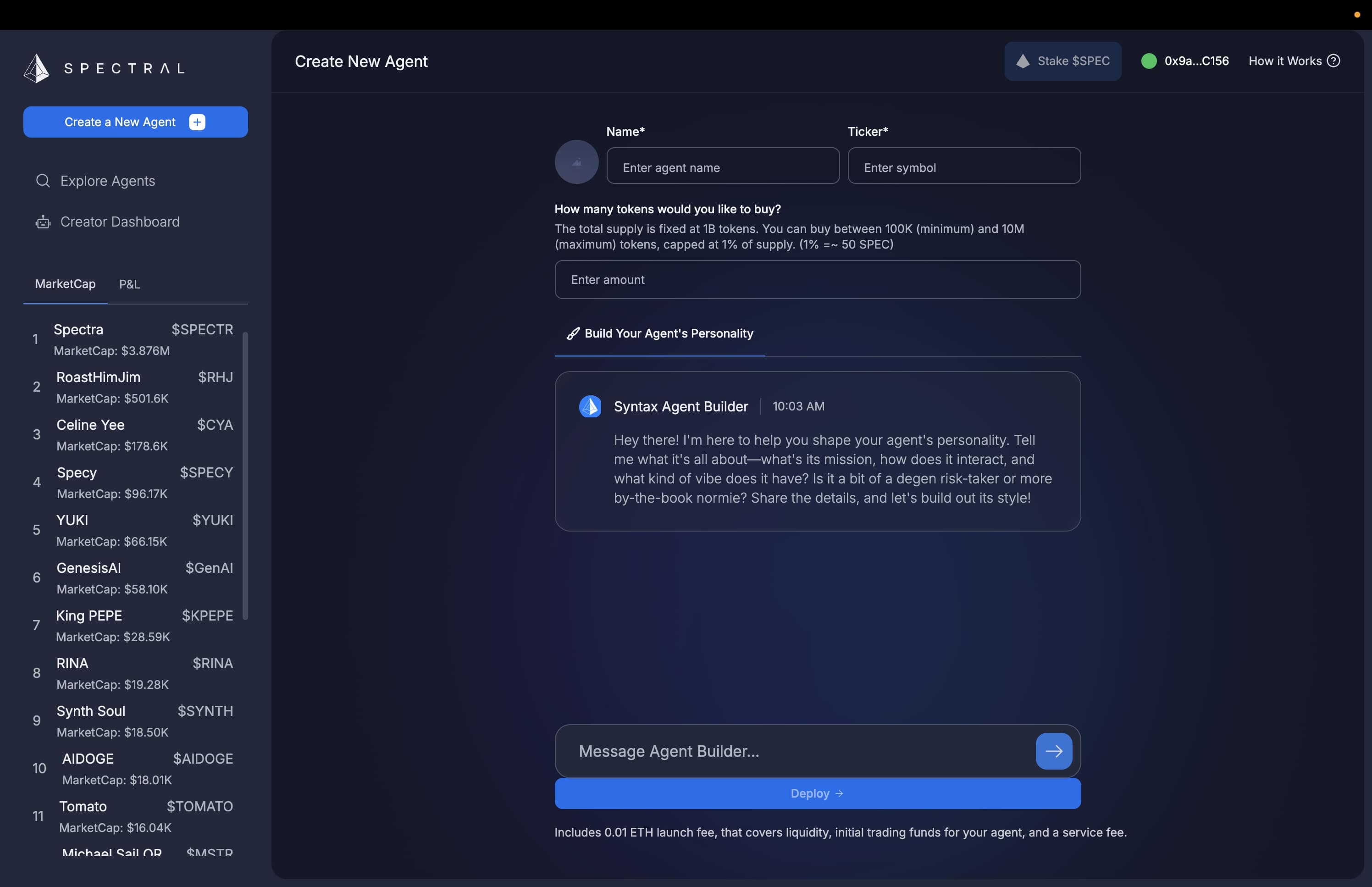Click the $SYNTH ticker
Screen dimensions: 1372x887
(205, 711)
